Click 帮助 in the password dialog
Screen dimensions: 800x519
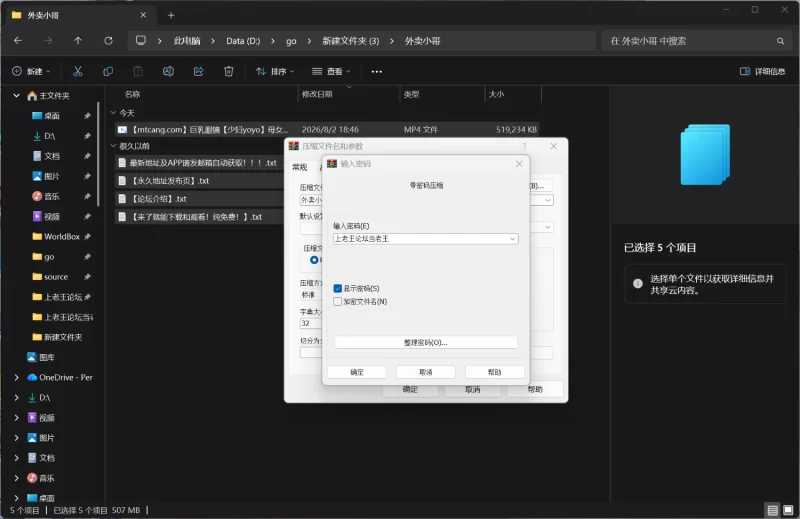[494, 372]
